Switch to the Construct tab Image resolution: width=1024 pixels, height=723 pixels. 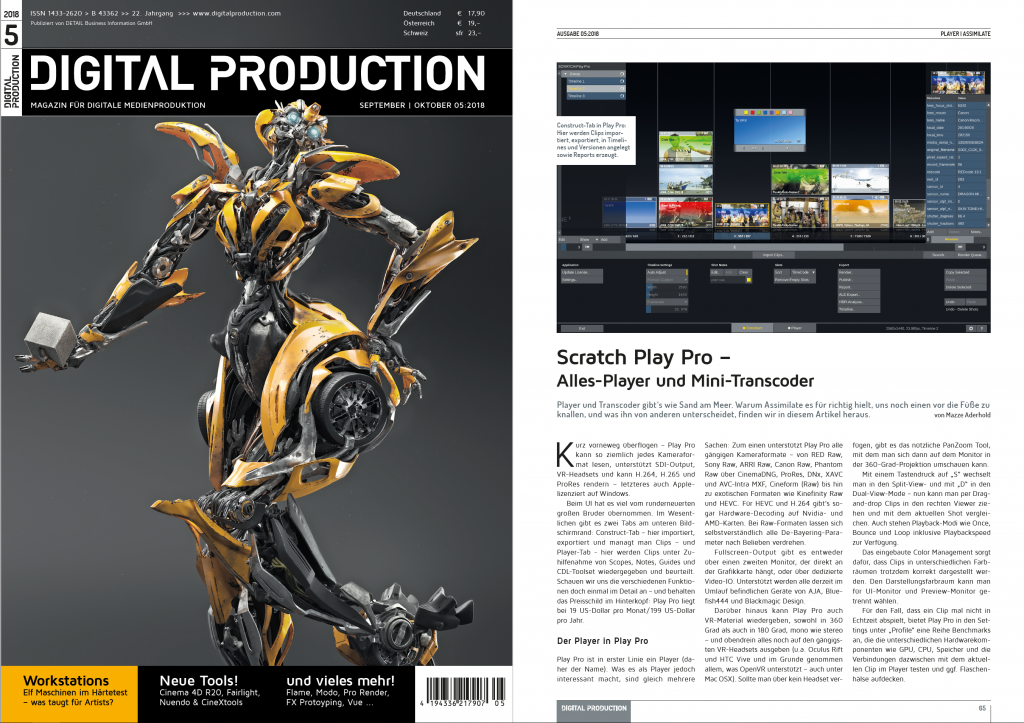pos(752,328)
